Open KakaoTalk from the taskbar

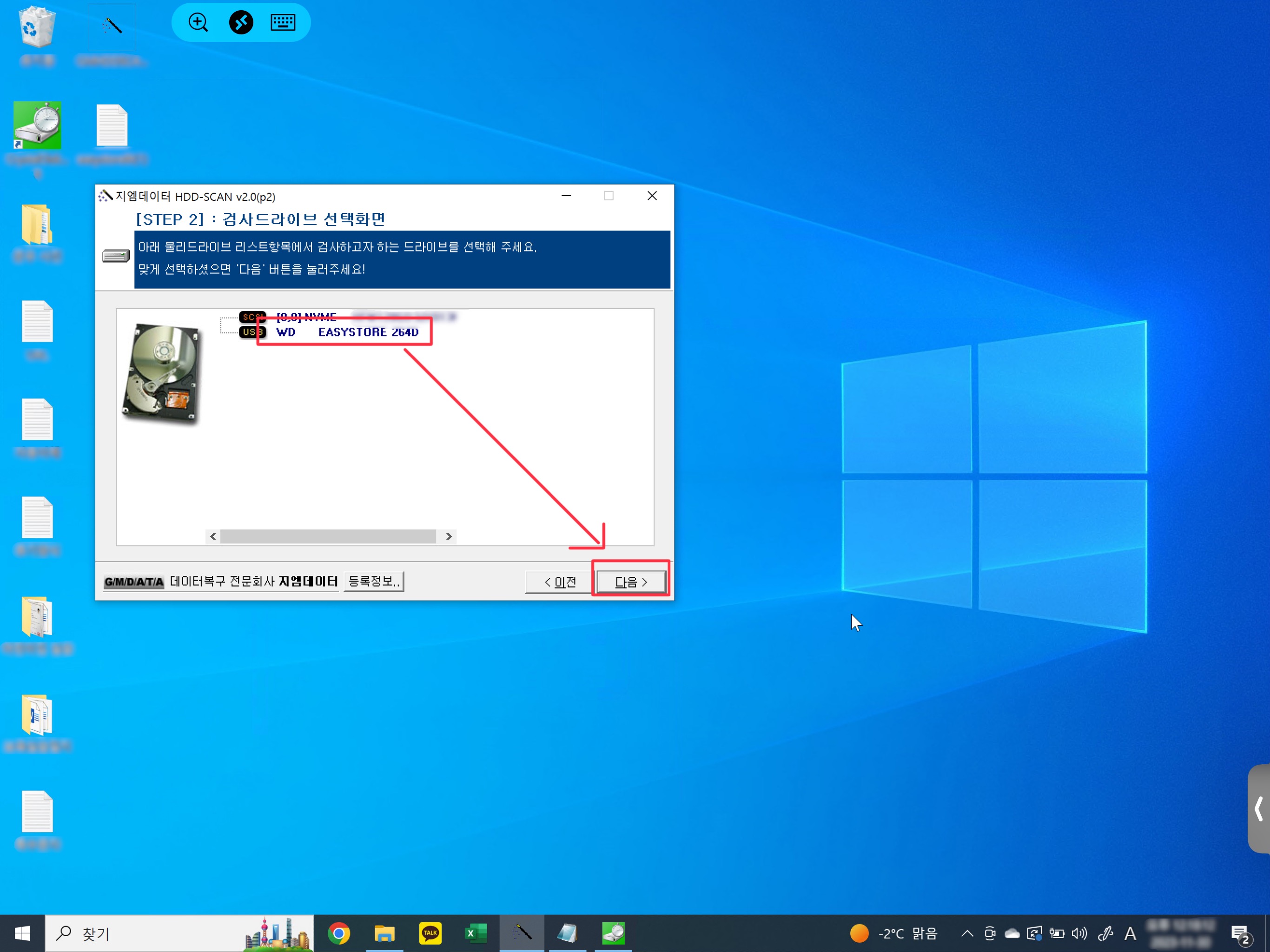[430, 933]
